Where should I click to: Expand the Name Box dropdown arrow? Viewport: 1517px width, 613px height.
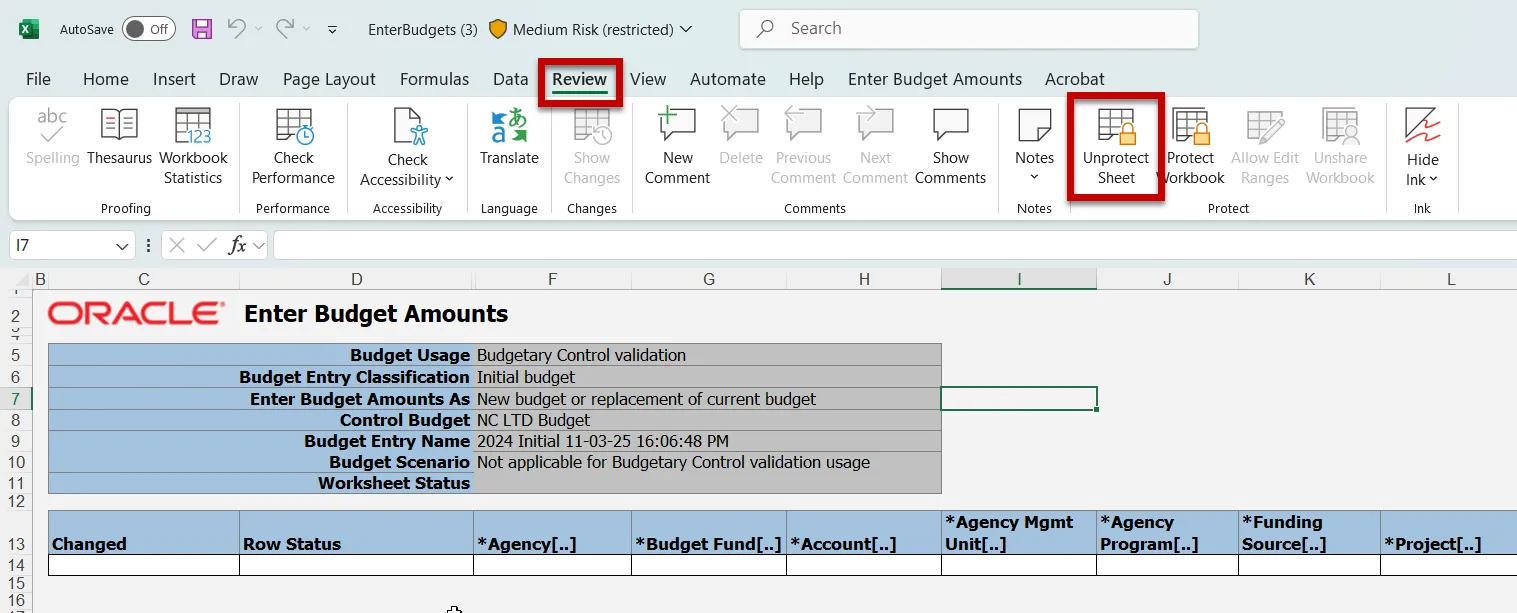[123, 245]
